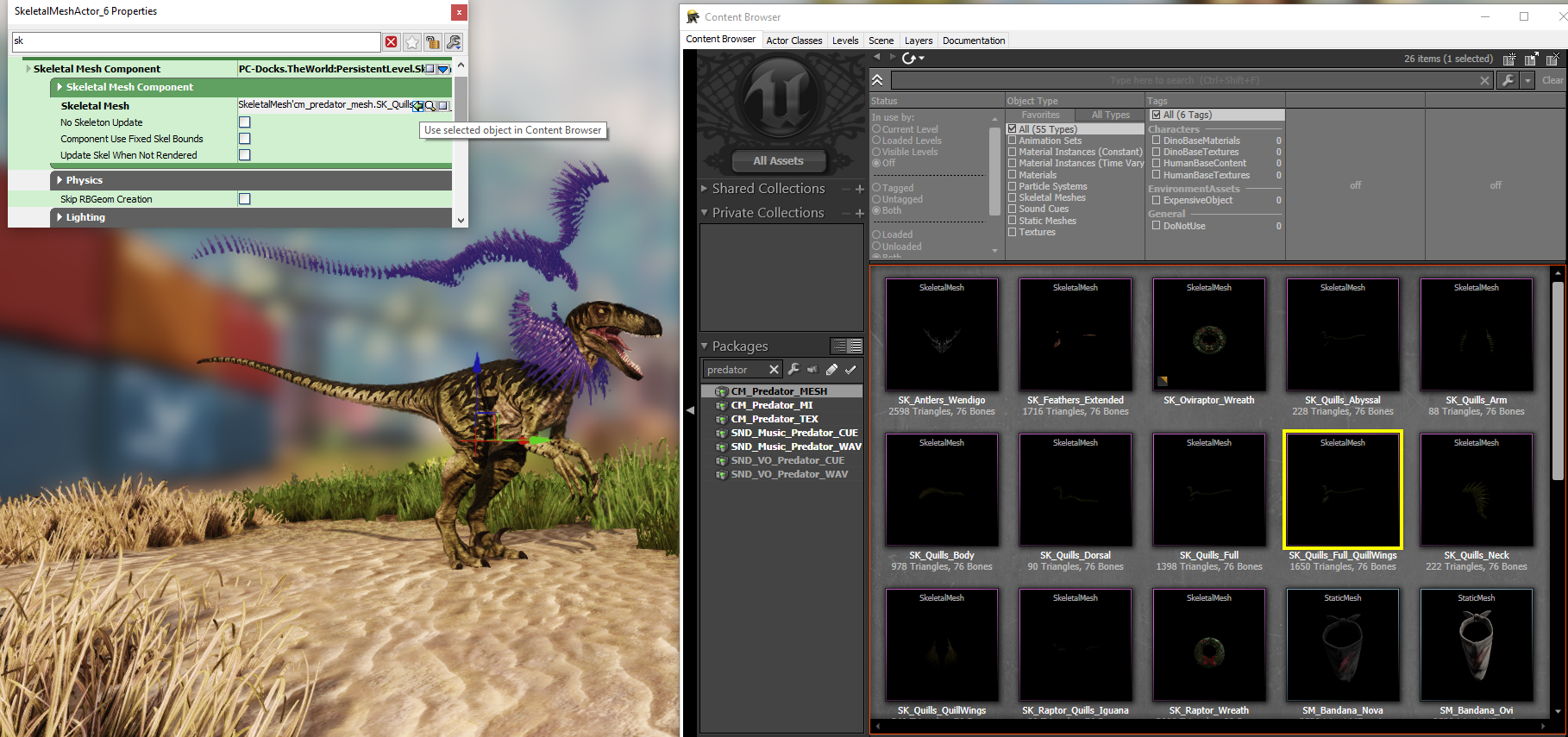Screen dimensions: 1568x737
Task: Clear the 'predator' package filter
Action: (774, 370)
